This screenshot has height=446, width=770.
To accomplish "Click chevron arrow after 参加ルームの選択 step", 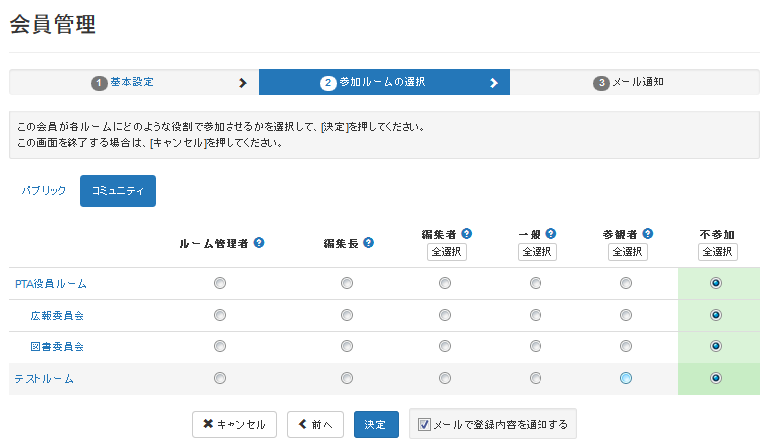I will 494,83.
